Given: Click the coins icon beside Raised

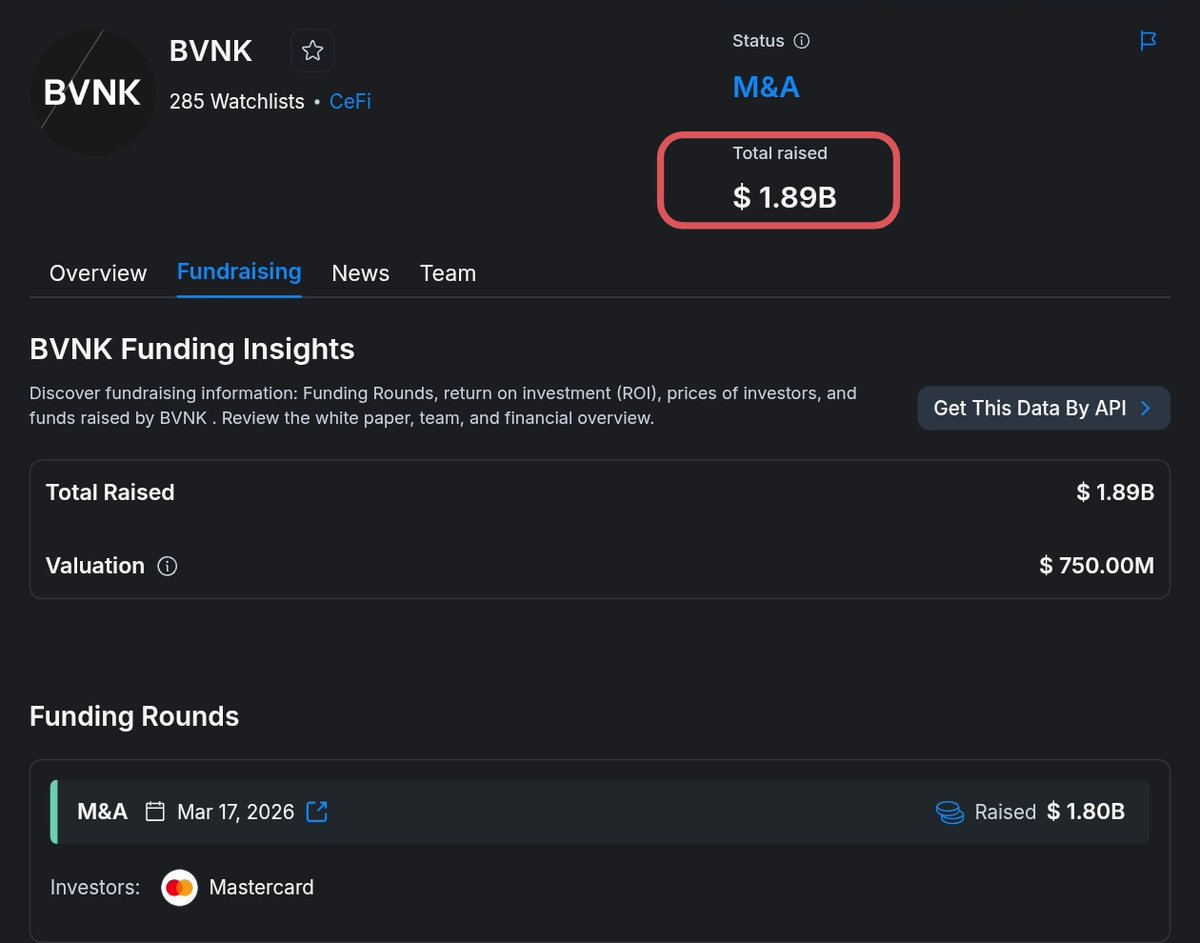Looking at the screenshot, I should click(x=950, y=812).
